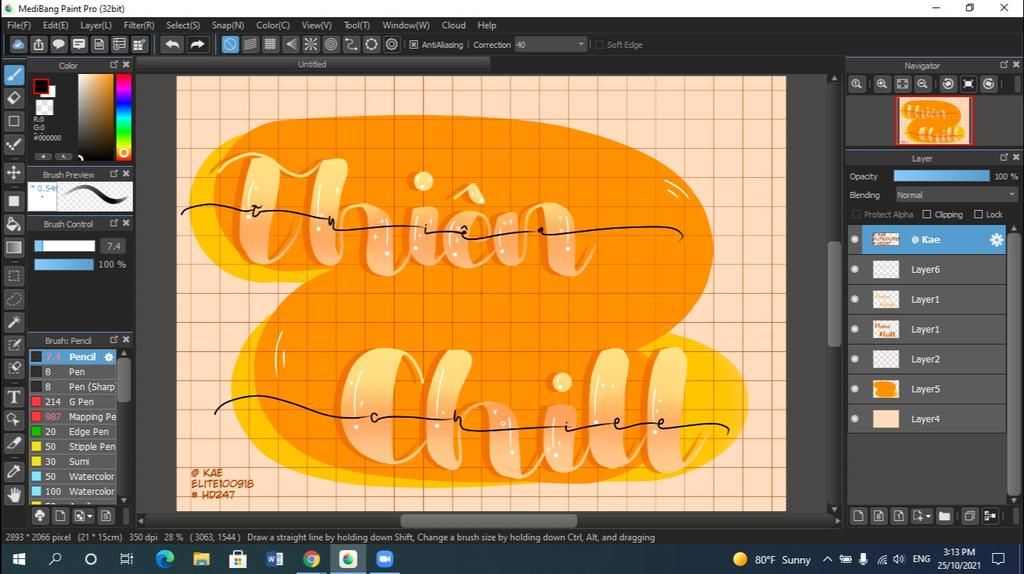
Task: Open add-layer options dropdown arrow
Action: [x=928, y=517]
